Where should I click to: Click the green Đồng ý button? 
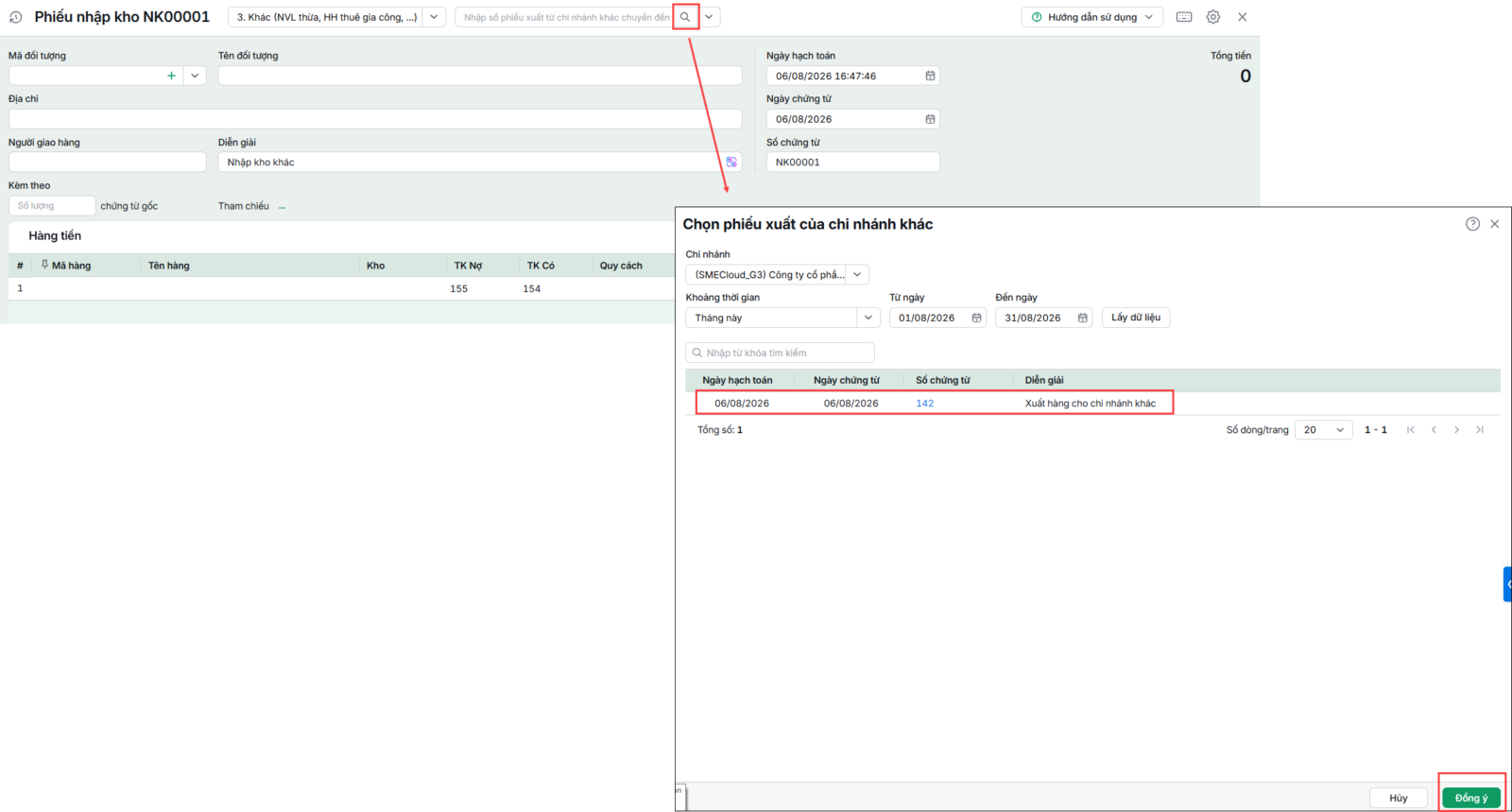point(1471,798)
